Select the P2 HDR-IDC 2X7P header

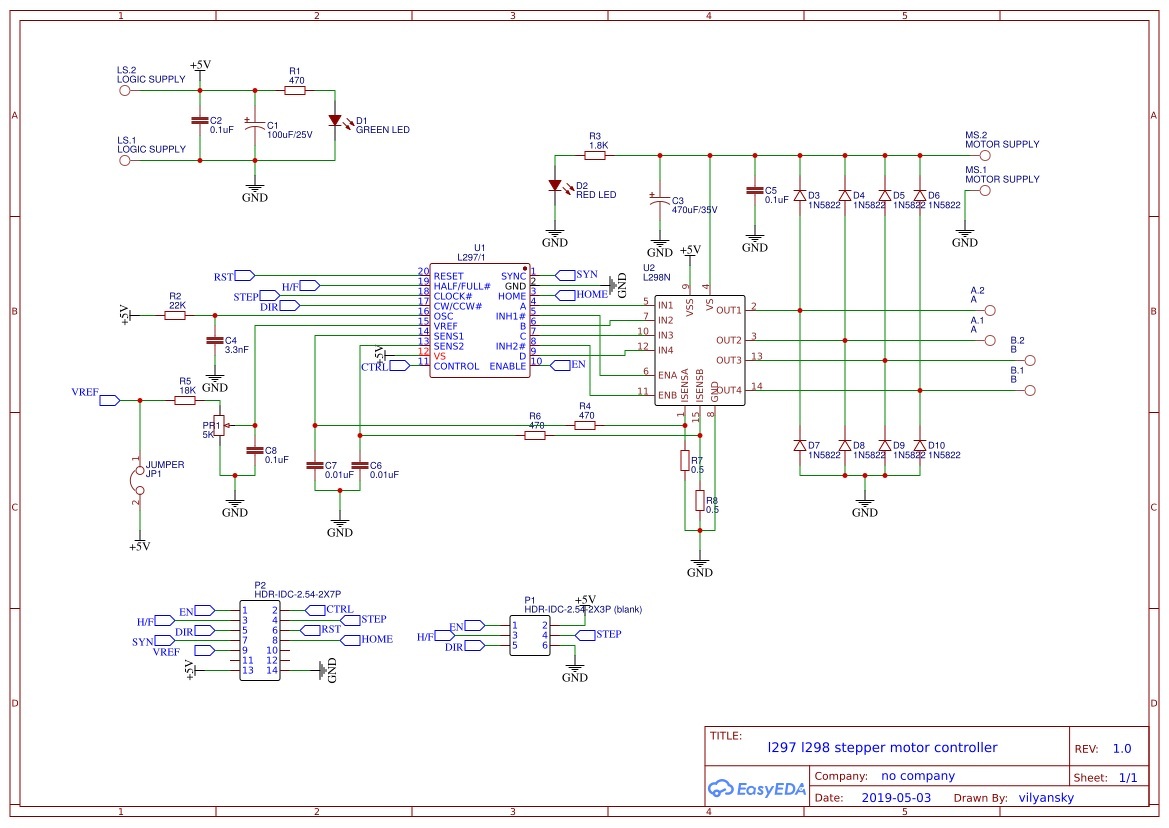point(259,641)
